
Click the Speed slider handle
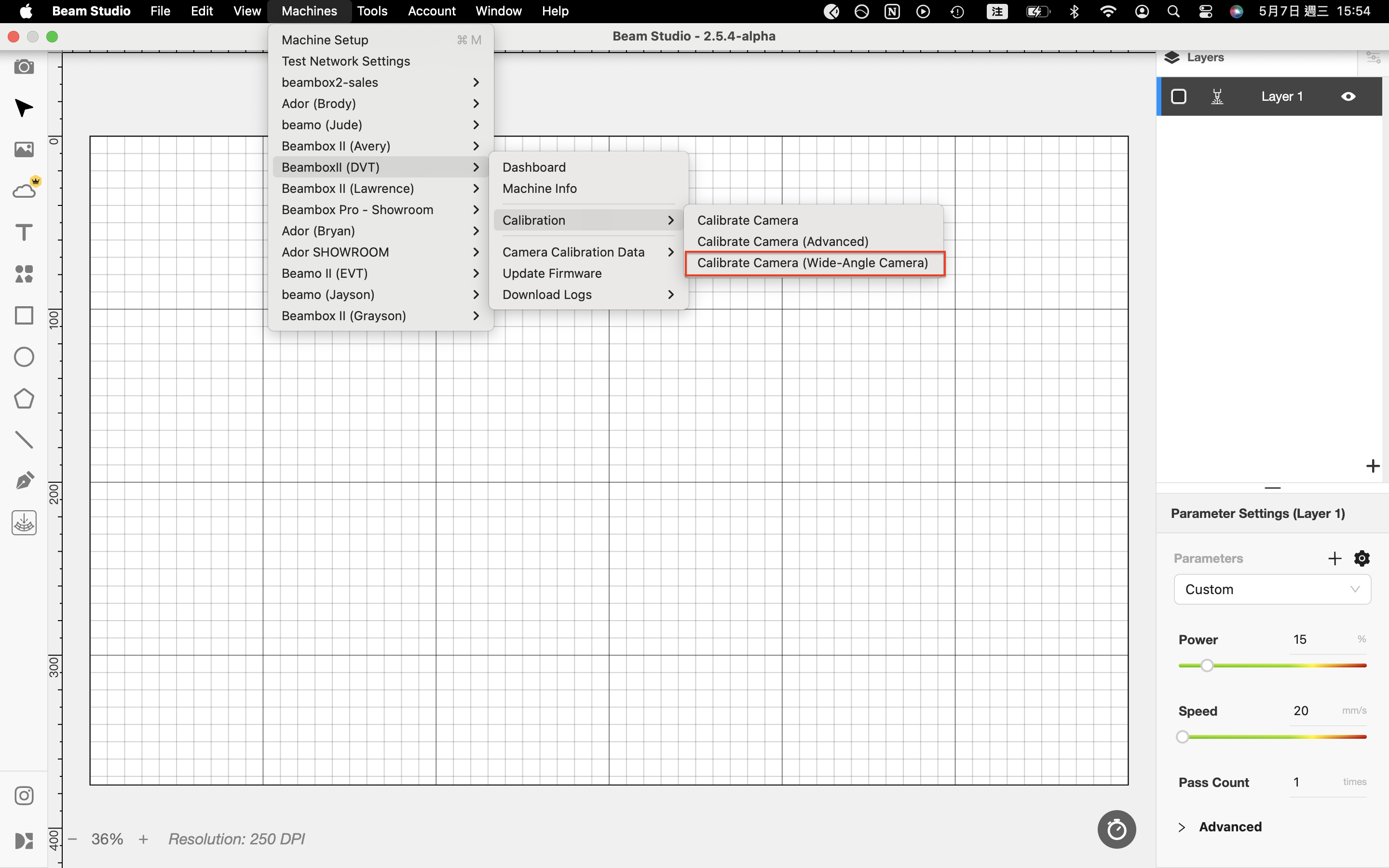tap(1182, 736)
